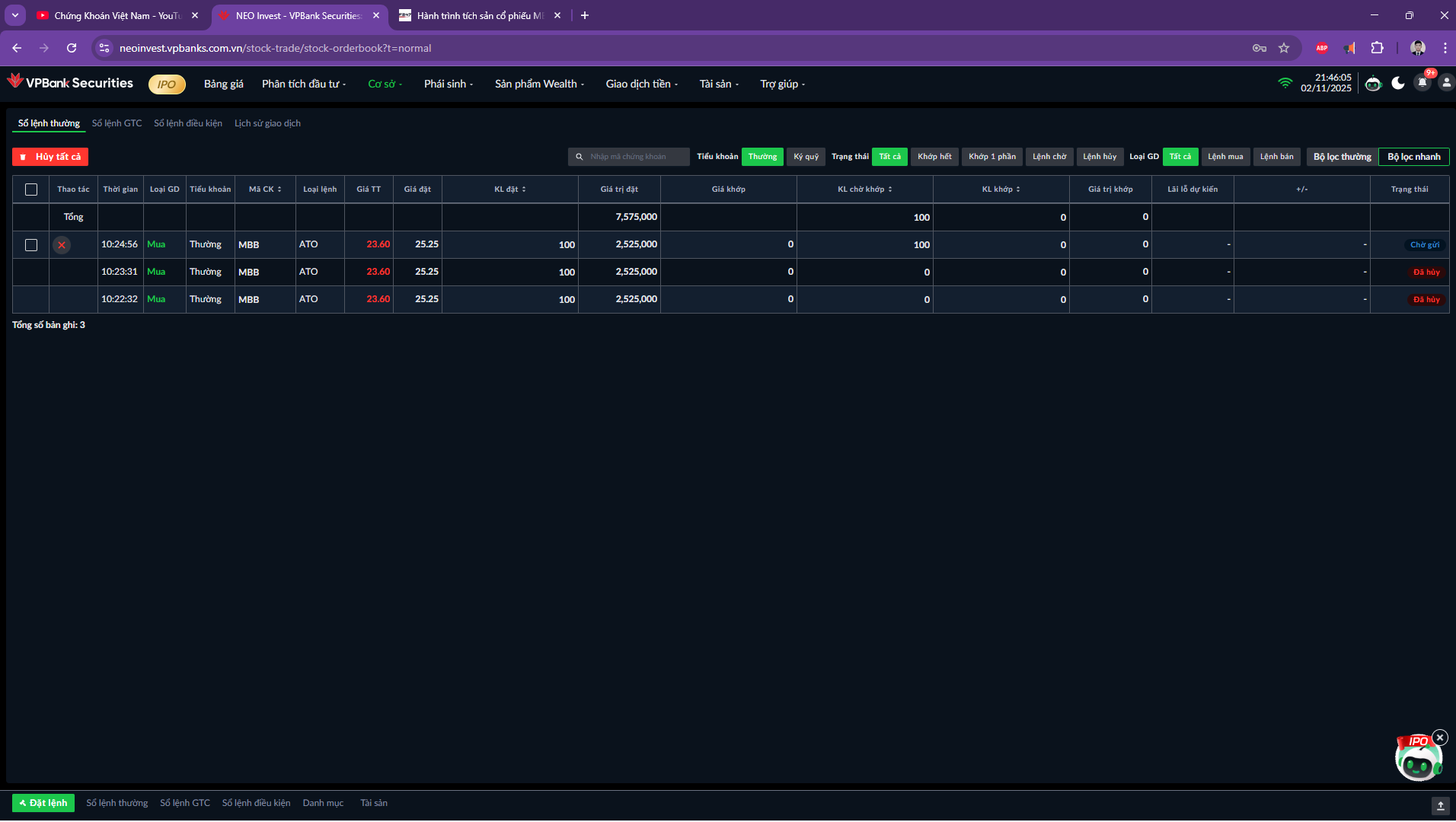Viewport: 1456px width, 822px height.
Task: Open the Sản phẩm Wealth dropdown
Action: (x=538, y=84)
